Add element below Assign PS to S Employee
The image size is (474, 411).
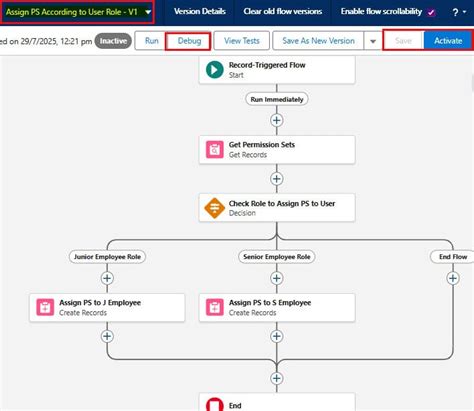[277, 336]
